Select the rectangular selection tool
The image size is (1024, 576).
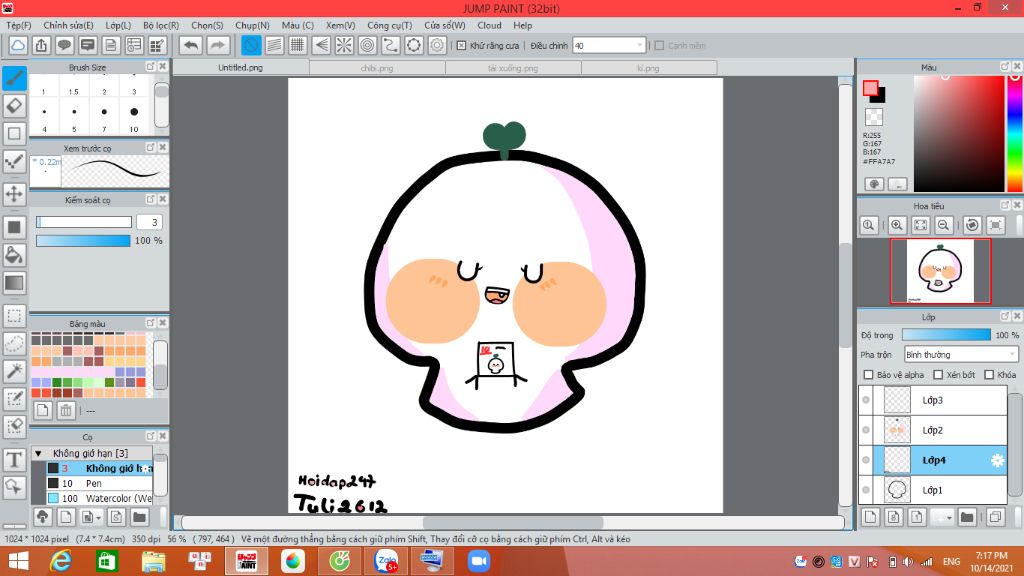(x=14, y=316)
